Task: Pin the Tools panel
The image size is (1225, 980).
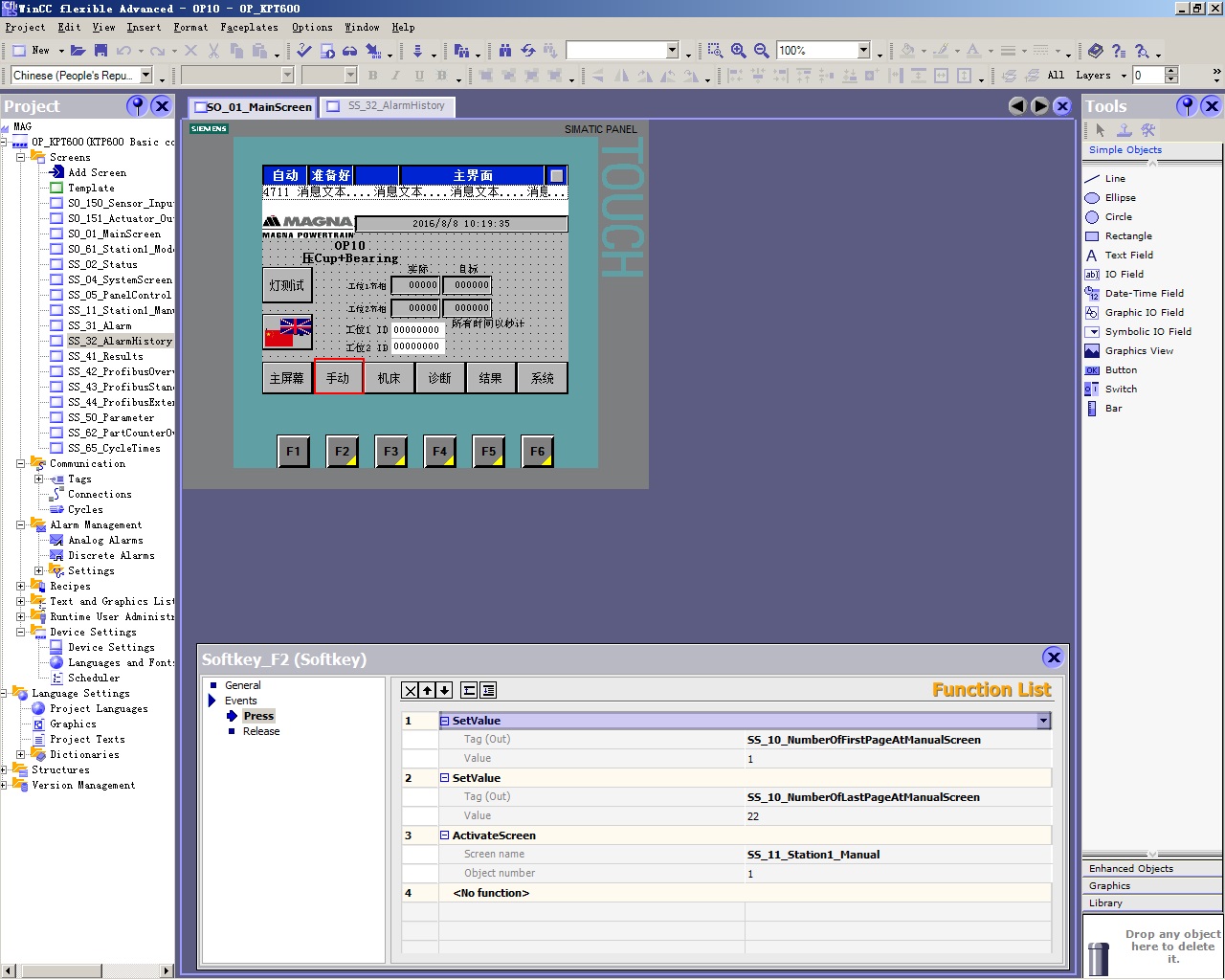Action: pos(1187,106)
